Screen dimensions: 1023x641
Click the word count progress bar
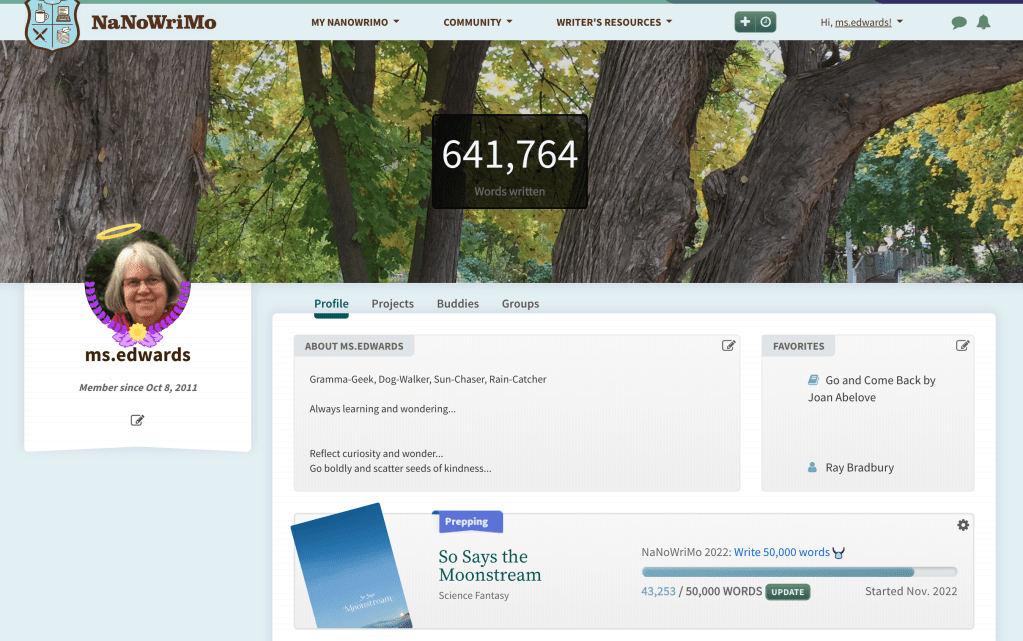click(x=799, y=572)
